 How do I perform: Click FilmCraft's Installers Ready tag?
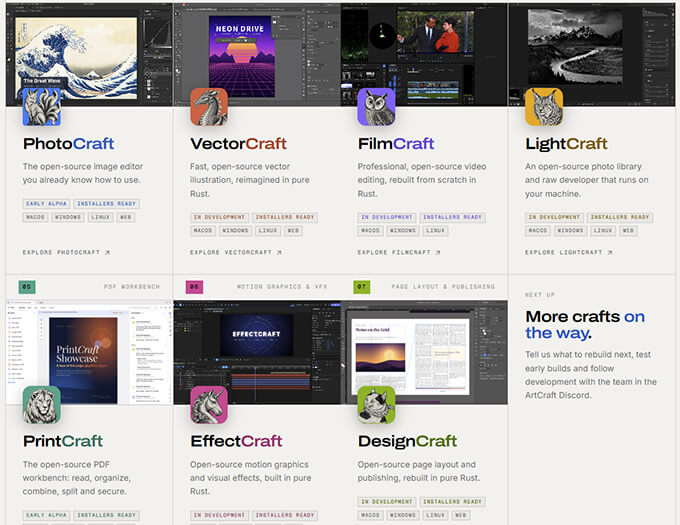click(x=452, y=217)
